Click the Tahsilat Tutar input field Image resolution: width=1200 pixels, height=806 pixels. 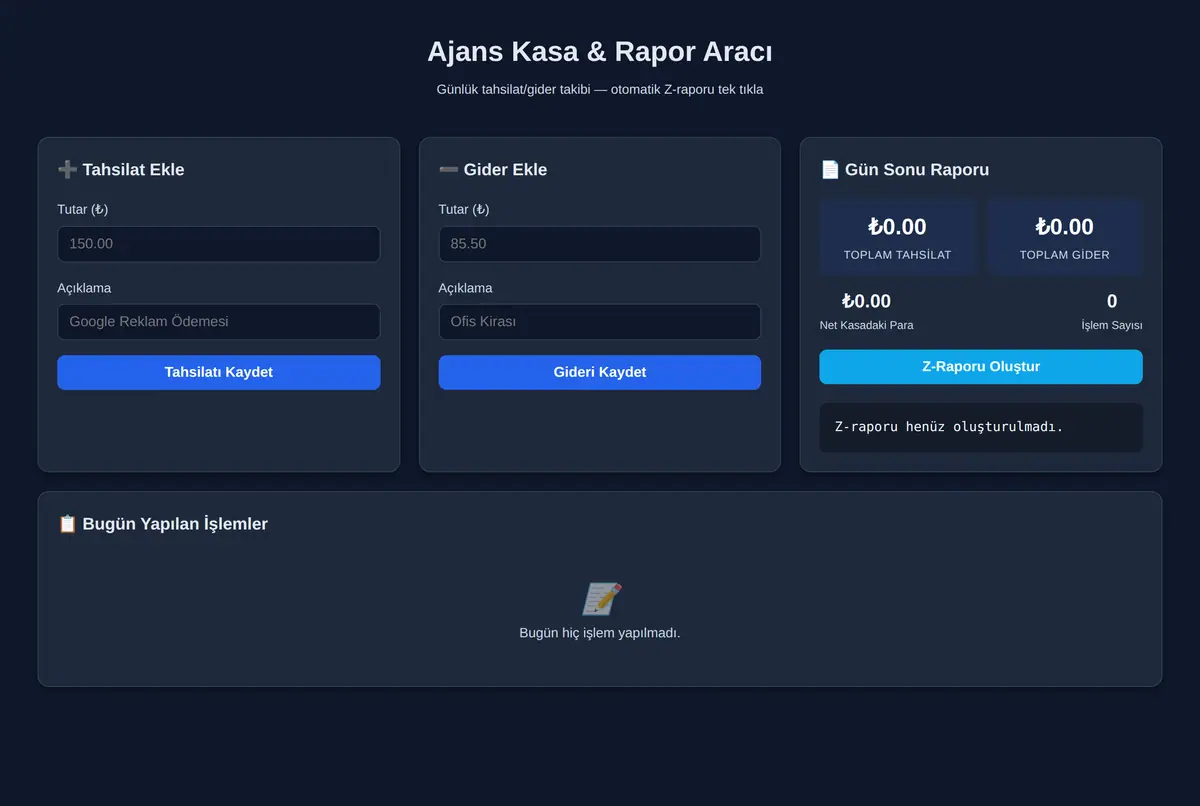coord(218,244)
